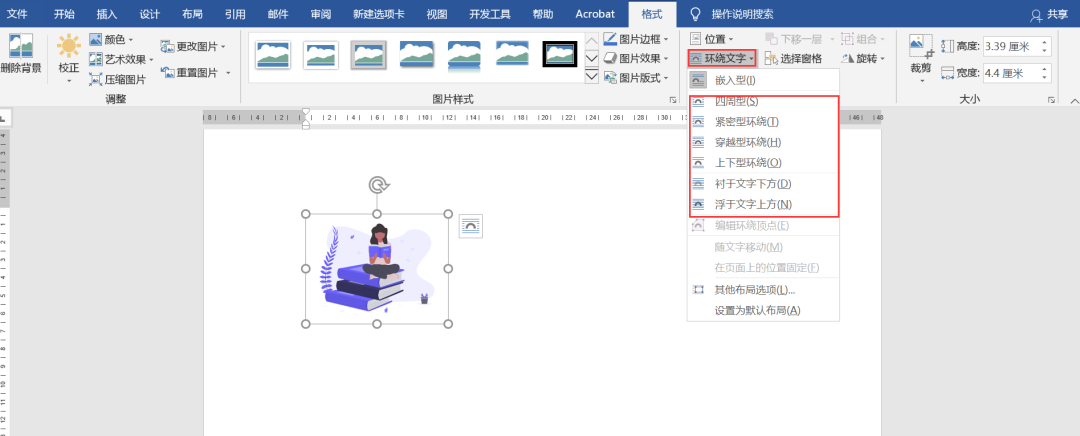Open the 图片效果 picture effects menu
The width and height of the screenshot is (1080, 436).
(636, 59)
